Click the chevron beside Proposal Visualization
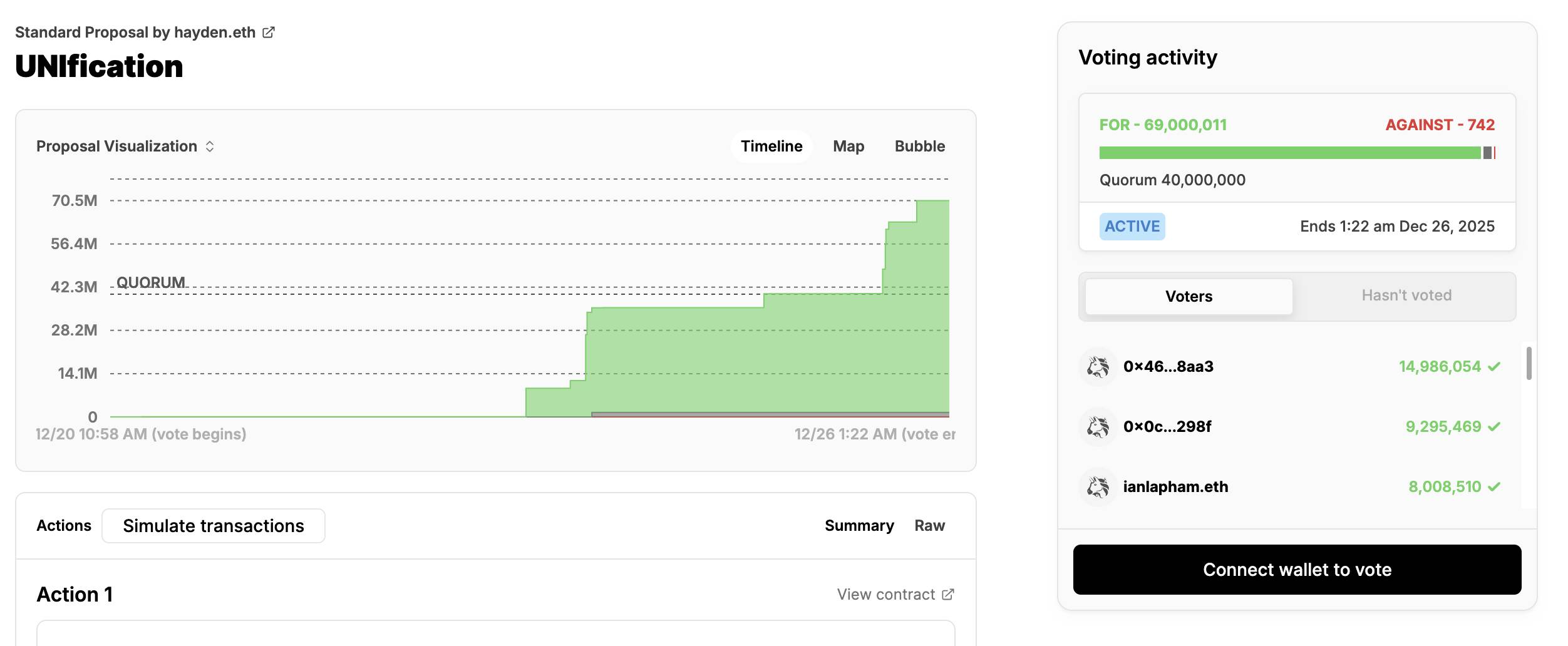The image size is (1568, 646). tap(210, 146)
